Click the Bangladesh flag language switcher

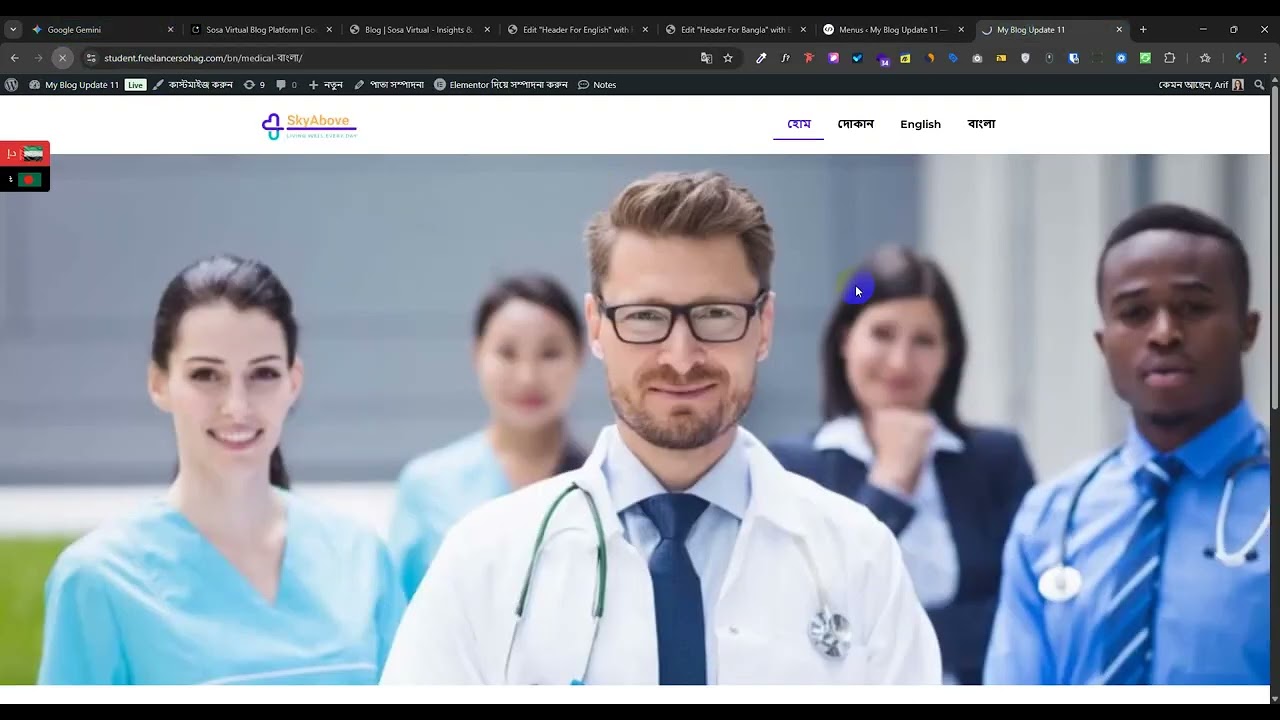pos(25,179)
